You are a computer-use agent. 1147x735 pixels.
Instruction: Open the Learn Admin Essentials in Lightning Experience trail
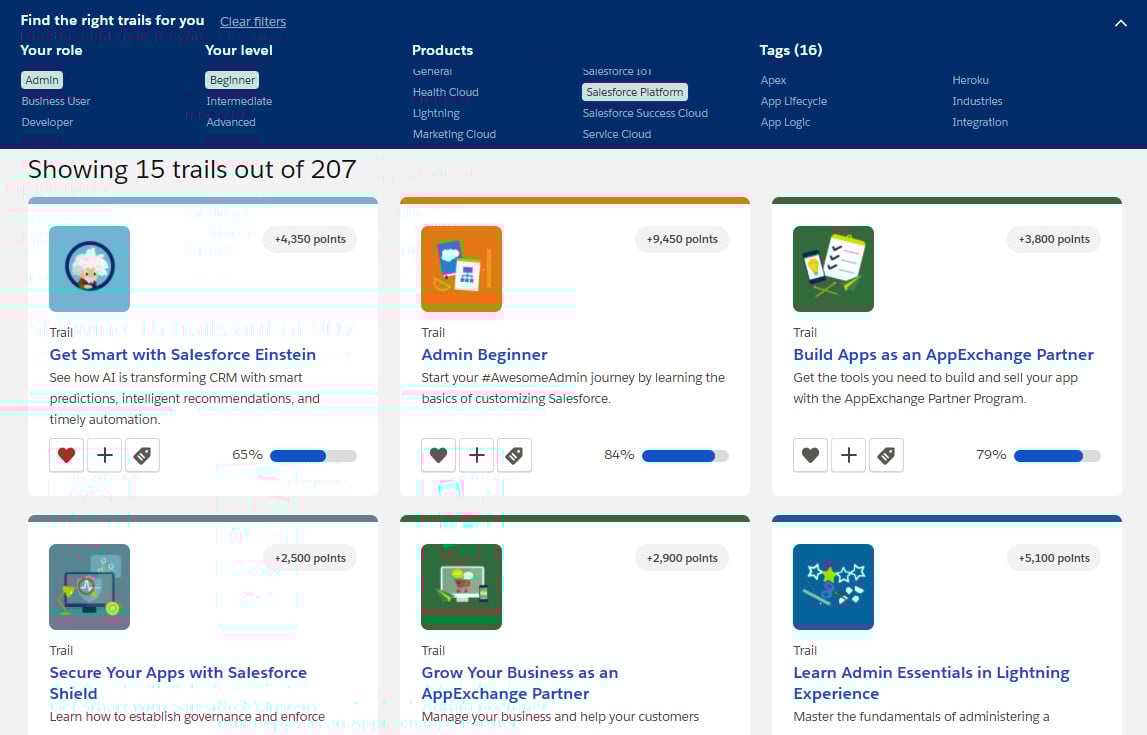[x=931, y=683]
